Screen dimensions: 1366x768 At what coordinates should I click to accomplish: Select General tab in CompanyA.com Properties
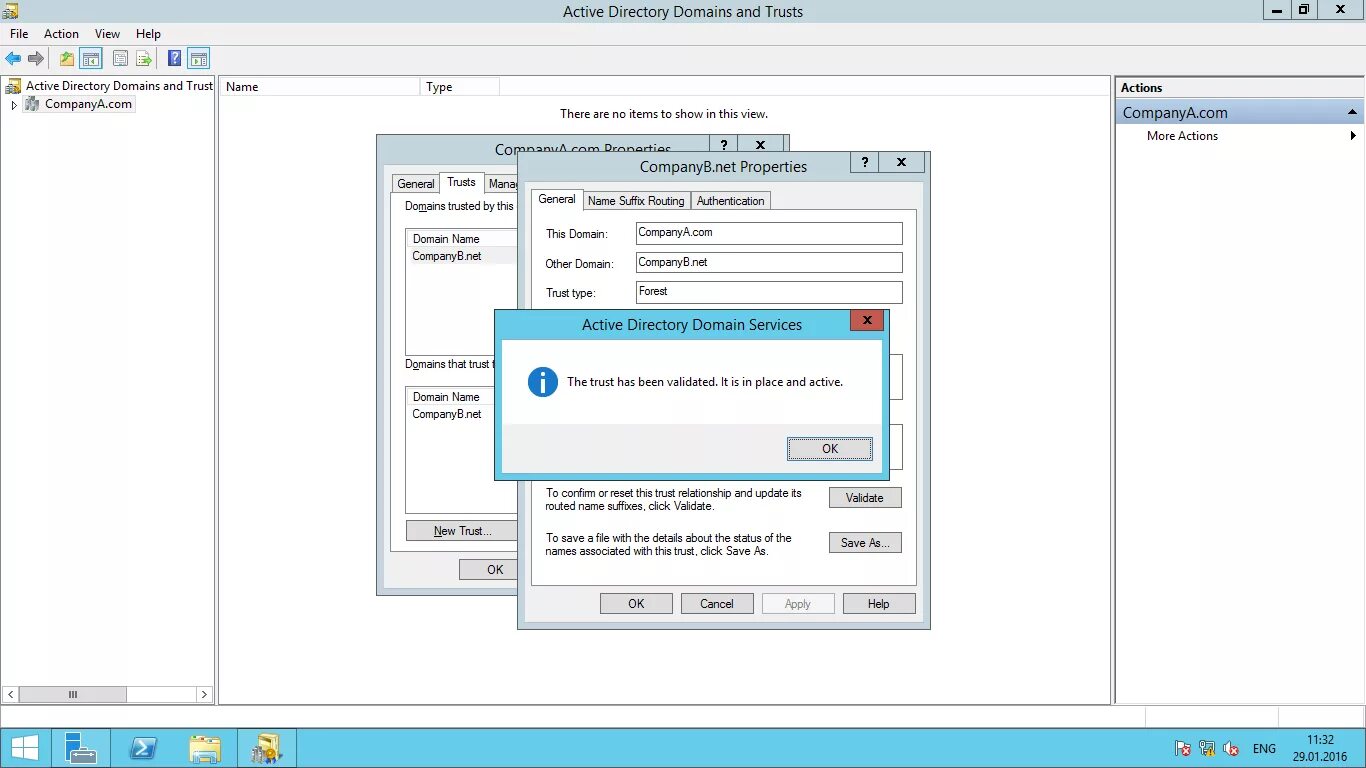416,184
